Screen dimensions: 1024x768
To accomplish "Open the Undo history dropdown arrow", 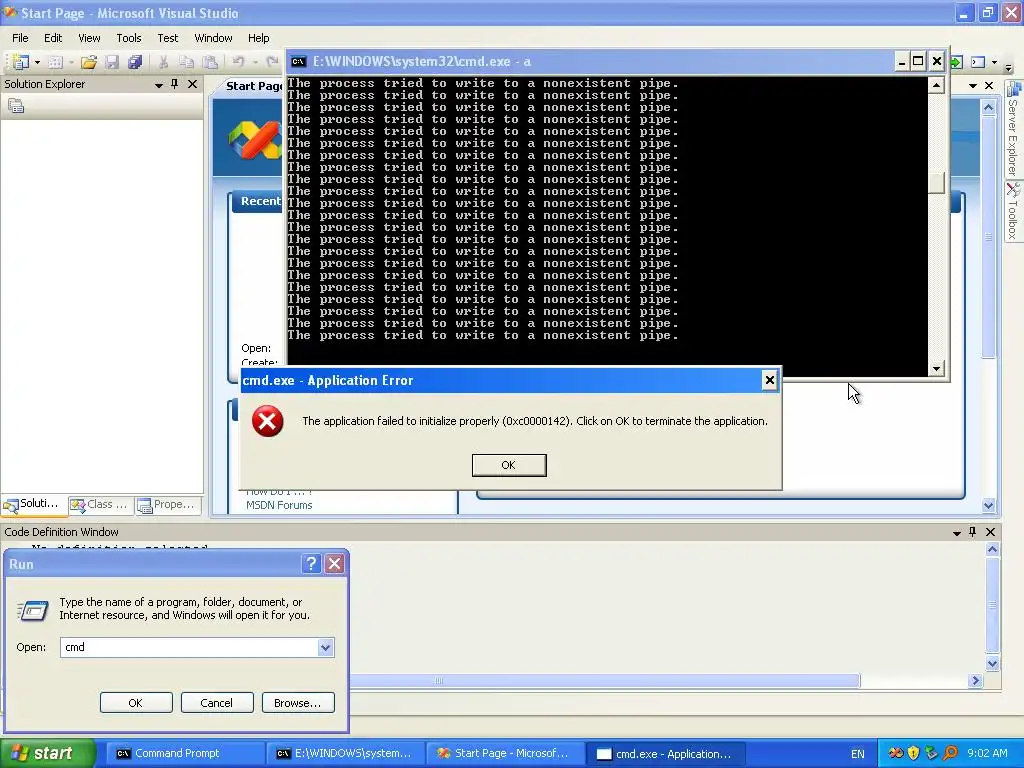I will tap(255, 63).
